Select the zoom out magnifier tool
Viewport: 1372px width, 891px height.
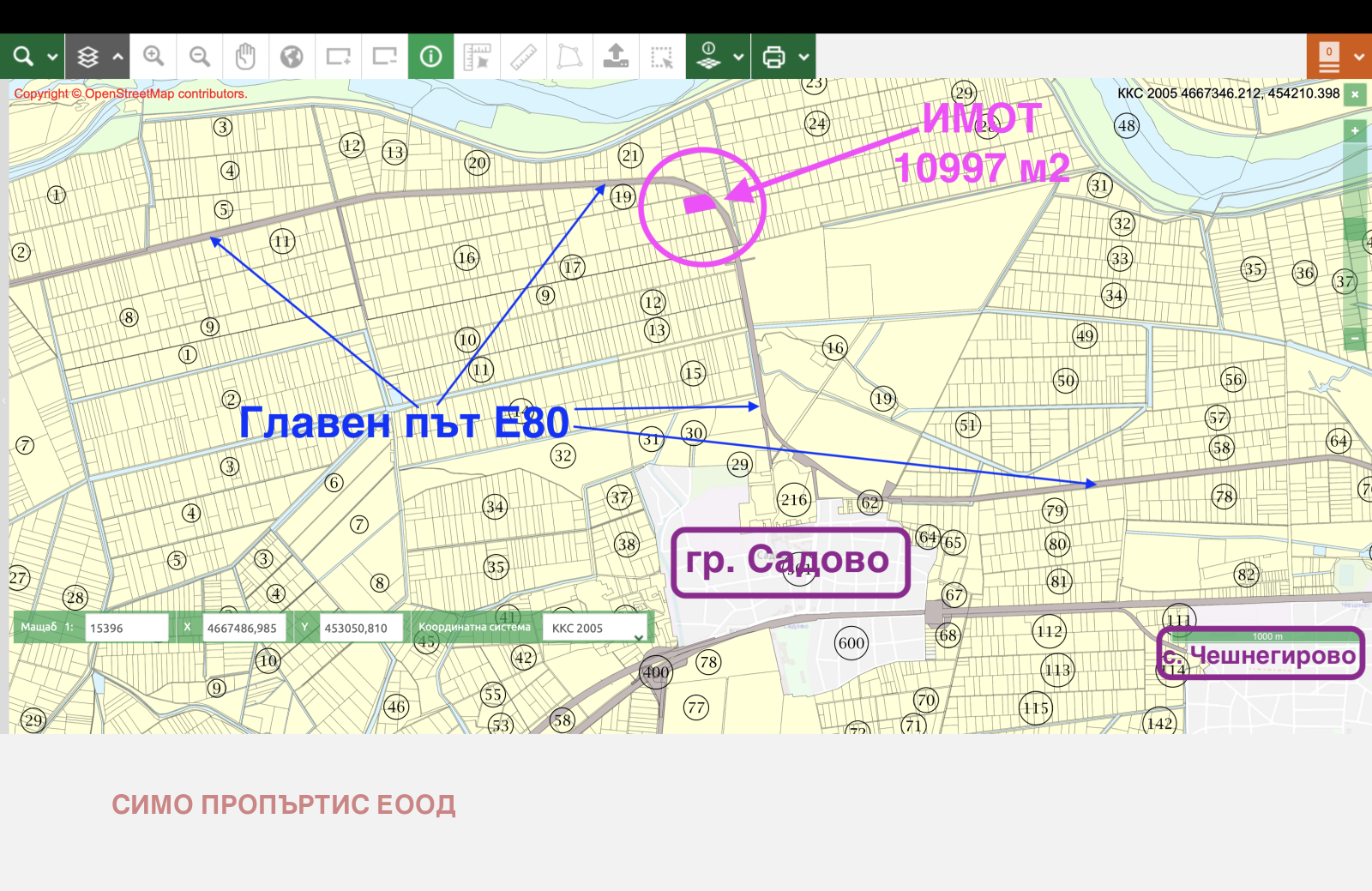199,56
